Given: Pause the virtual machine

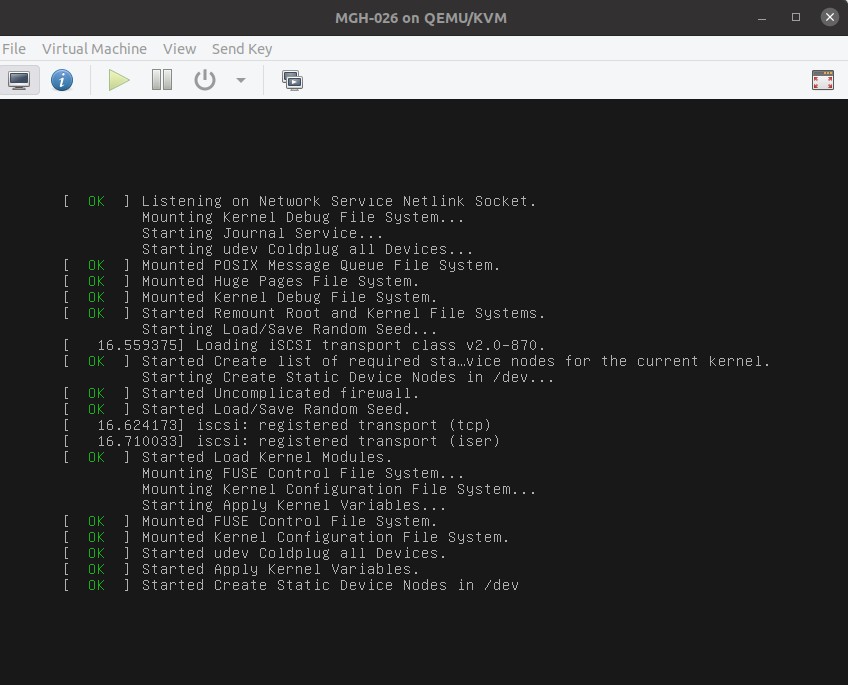Looking at the screenshot, I should coord(162,80).
